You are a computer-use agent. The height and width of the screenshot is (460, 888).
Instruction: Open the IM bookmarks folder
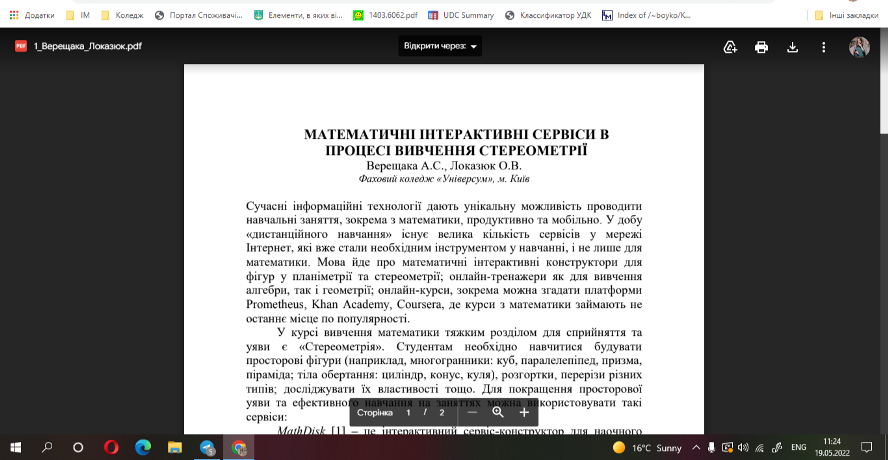click(78, 15)
